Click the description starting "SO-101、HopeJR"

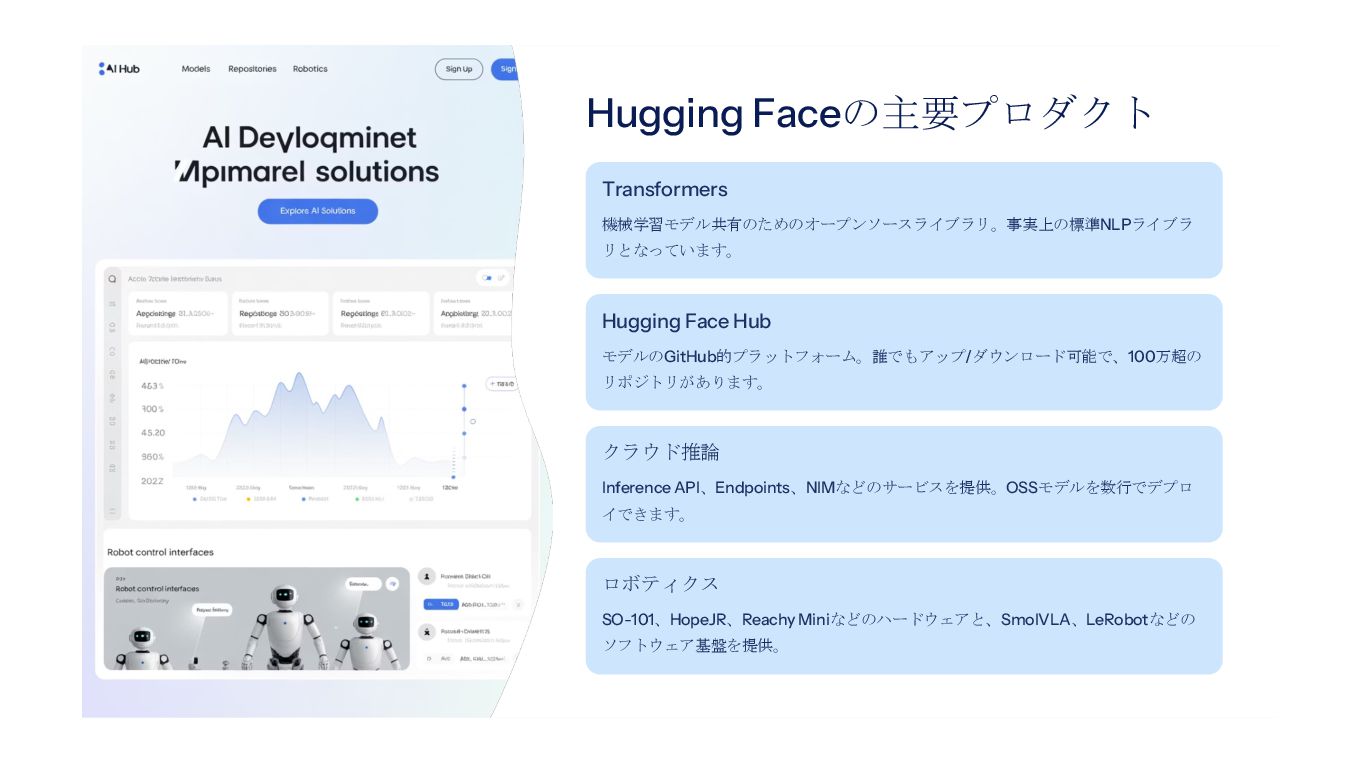point(899,632)
